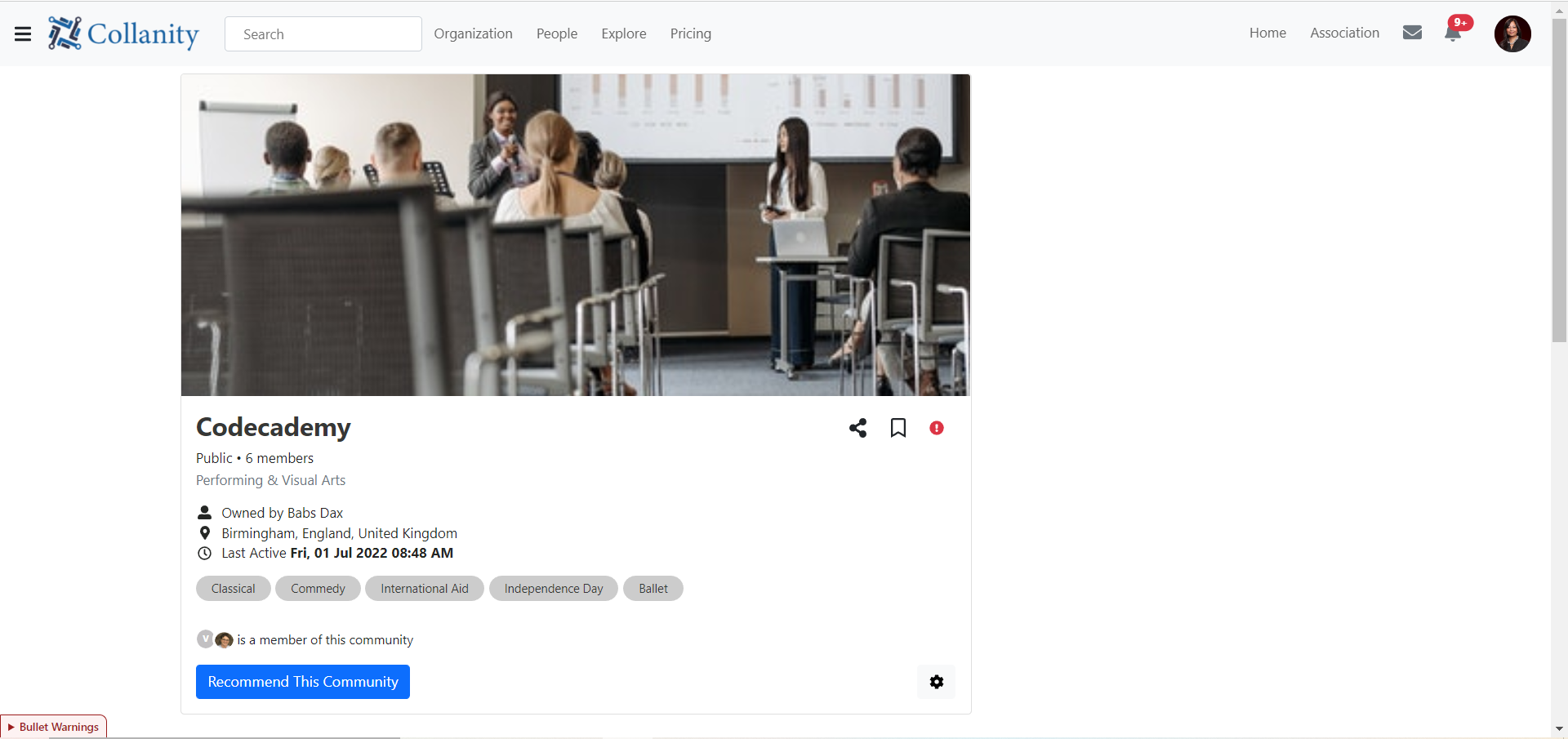Click Recommend This Community button
1568x739 pixels.
[x=303, y=682]
